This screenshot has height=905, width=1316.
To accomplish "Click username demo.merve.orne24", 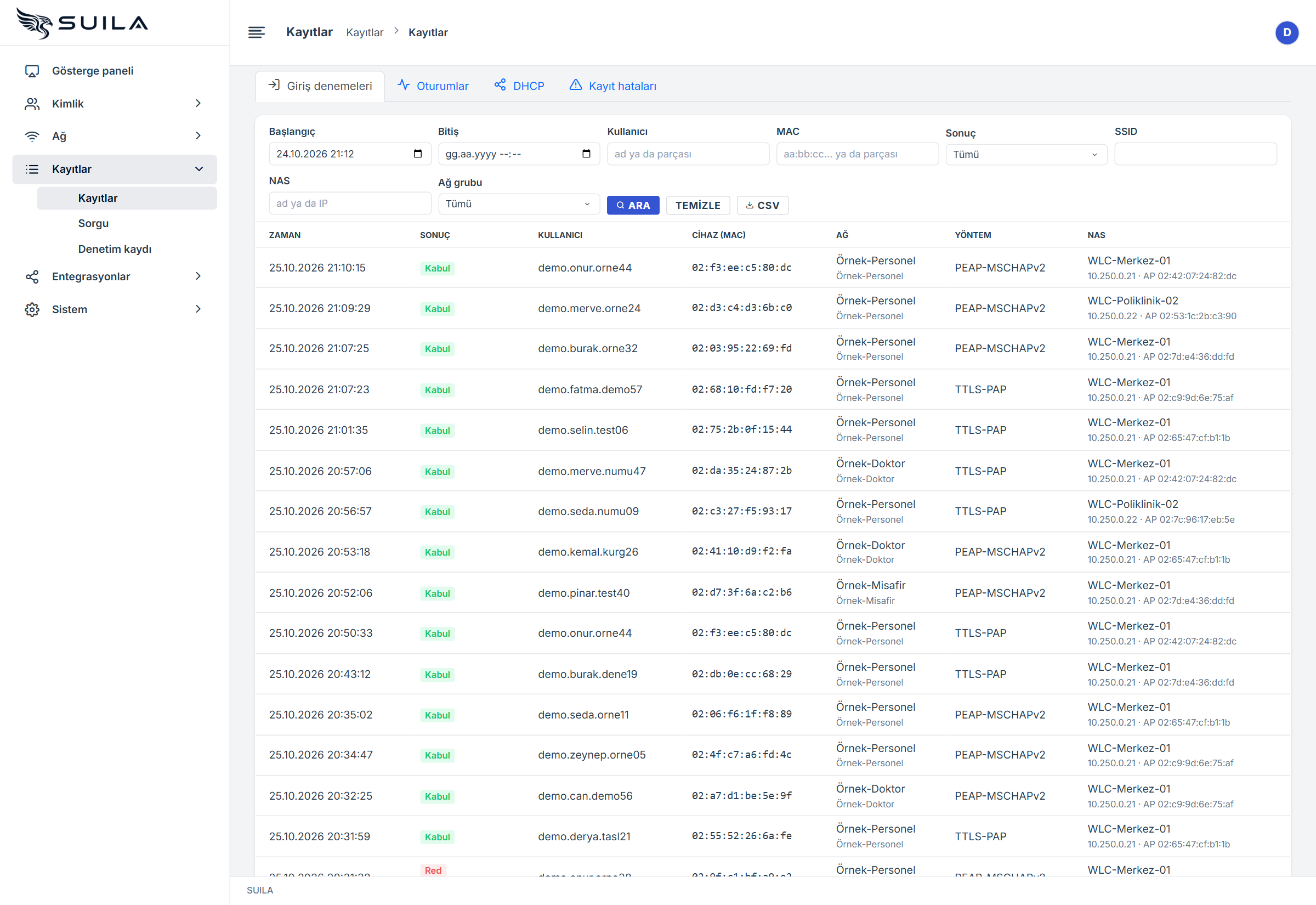I will (589, 308).
